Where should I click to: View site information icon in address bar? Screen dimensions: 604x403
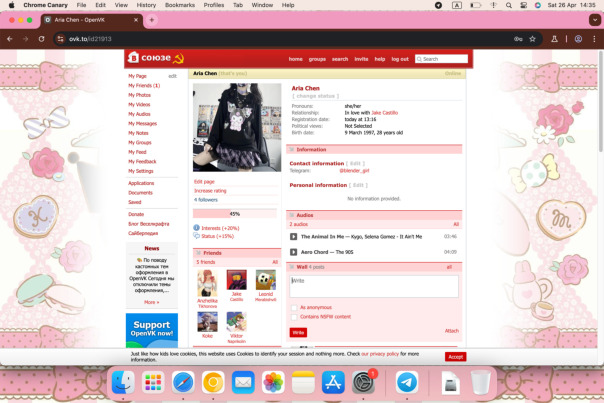60,39
